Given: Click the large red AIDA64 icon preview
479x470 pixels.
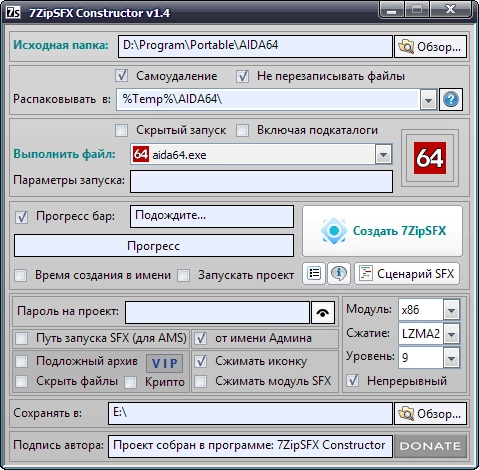Looking at the screenshot, I should pos(430,158).
